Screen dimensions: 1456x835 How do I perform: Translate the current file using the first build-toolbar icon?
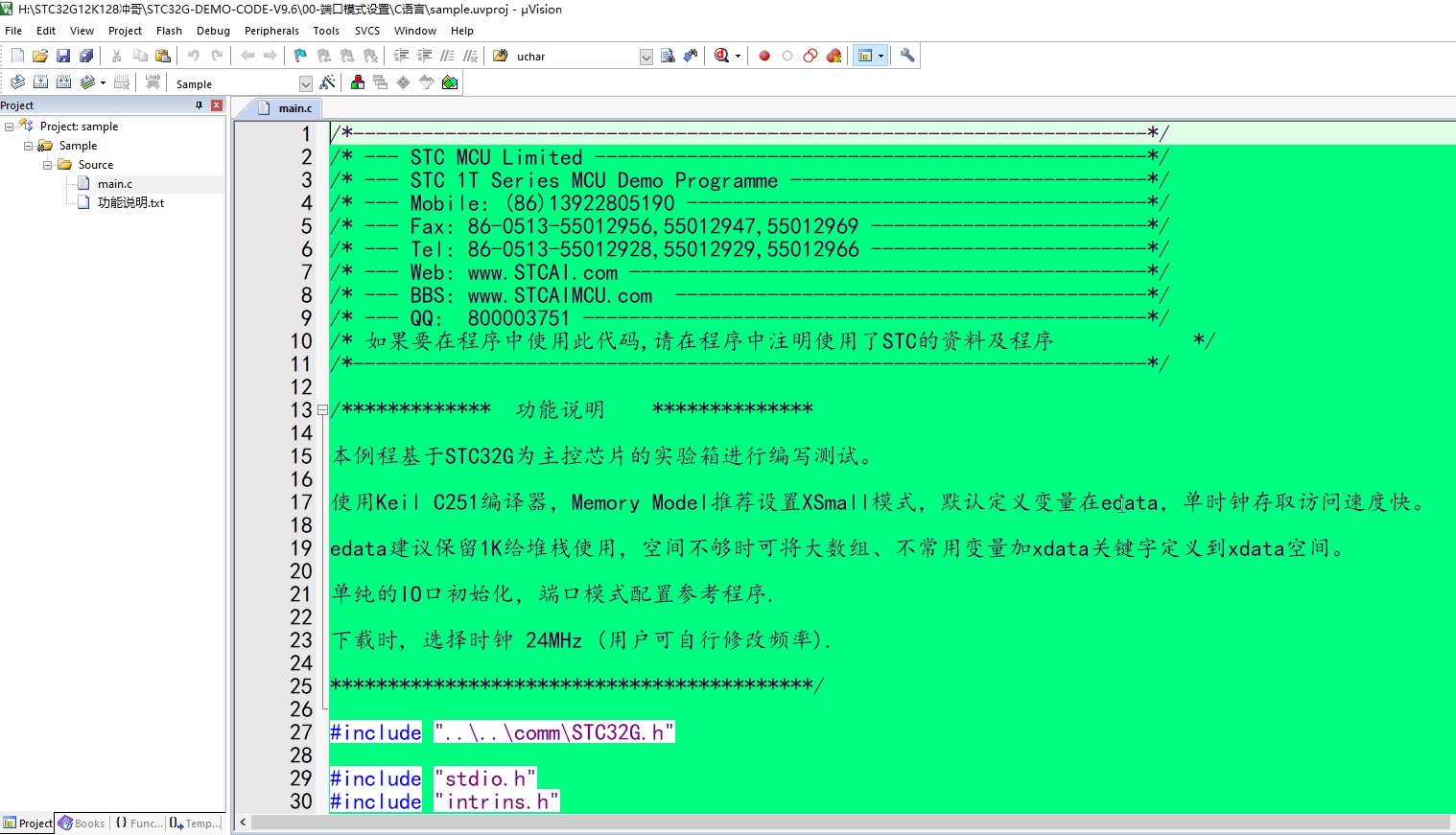coord(17,82)
